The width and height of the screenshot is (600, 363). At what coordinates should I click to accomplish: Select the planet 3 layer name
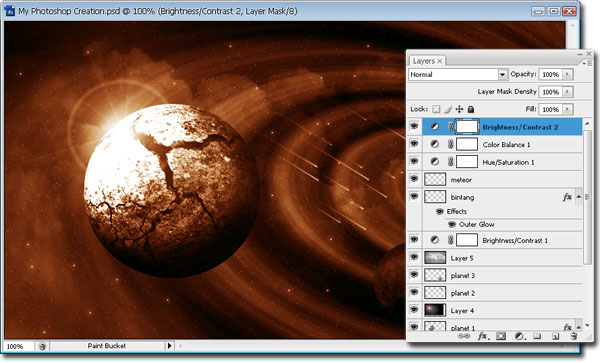pos(463,275)
